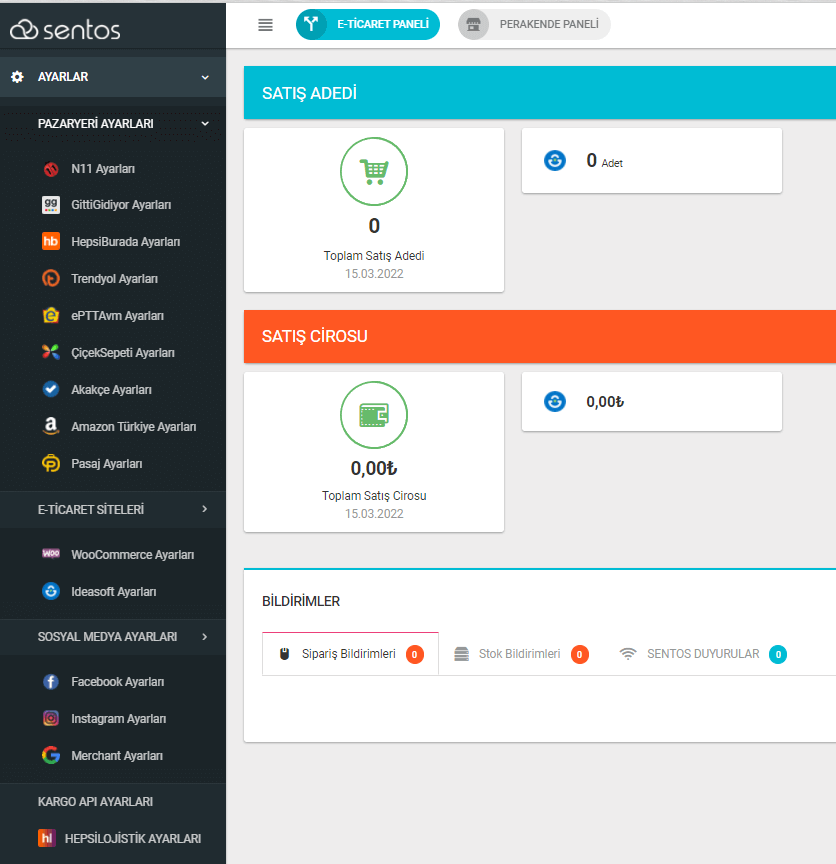
Task: Click the Sipariş Bildirimleri mouse icon
Action: pyautogui.click(x=284, y=654)
